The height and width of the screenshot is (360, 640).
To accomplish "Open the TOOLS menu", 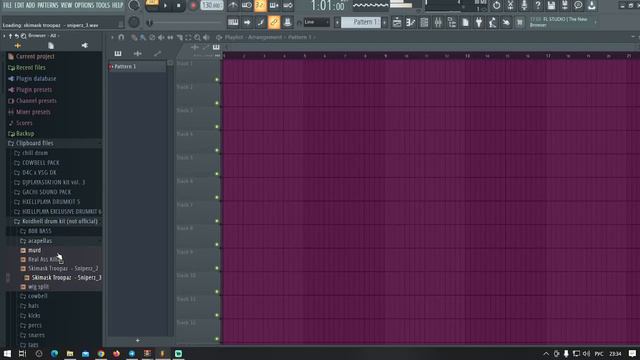I will pos(103,5).
